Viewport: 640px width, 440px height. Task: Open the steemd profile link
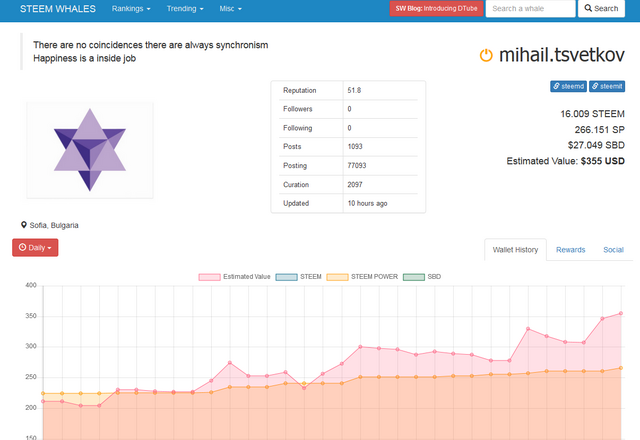pos(568,87)
